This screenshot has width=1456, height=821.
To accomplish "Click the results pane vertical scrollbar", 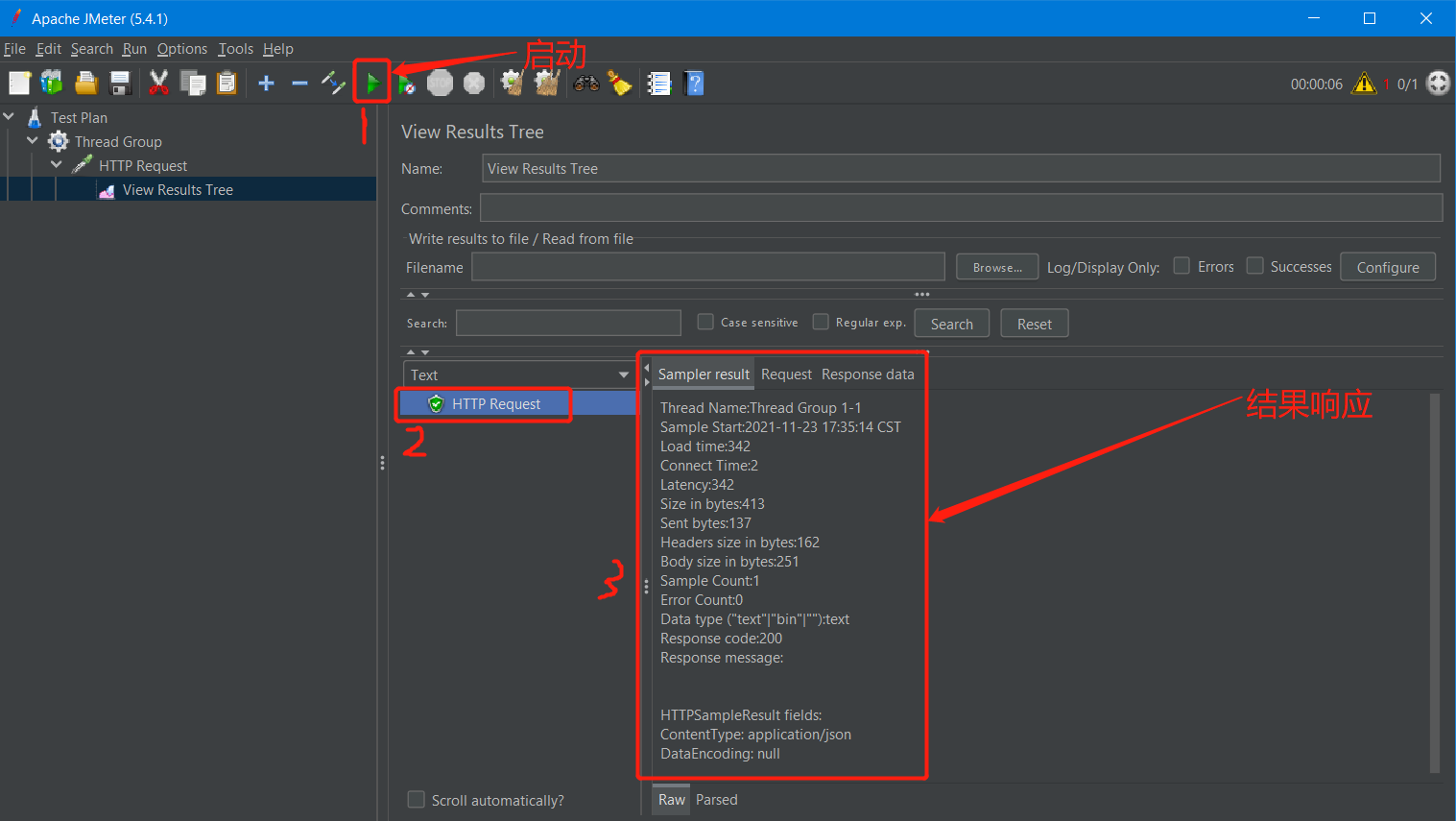I will coord(1435,583).
